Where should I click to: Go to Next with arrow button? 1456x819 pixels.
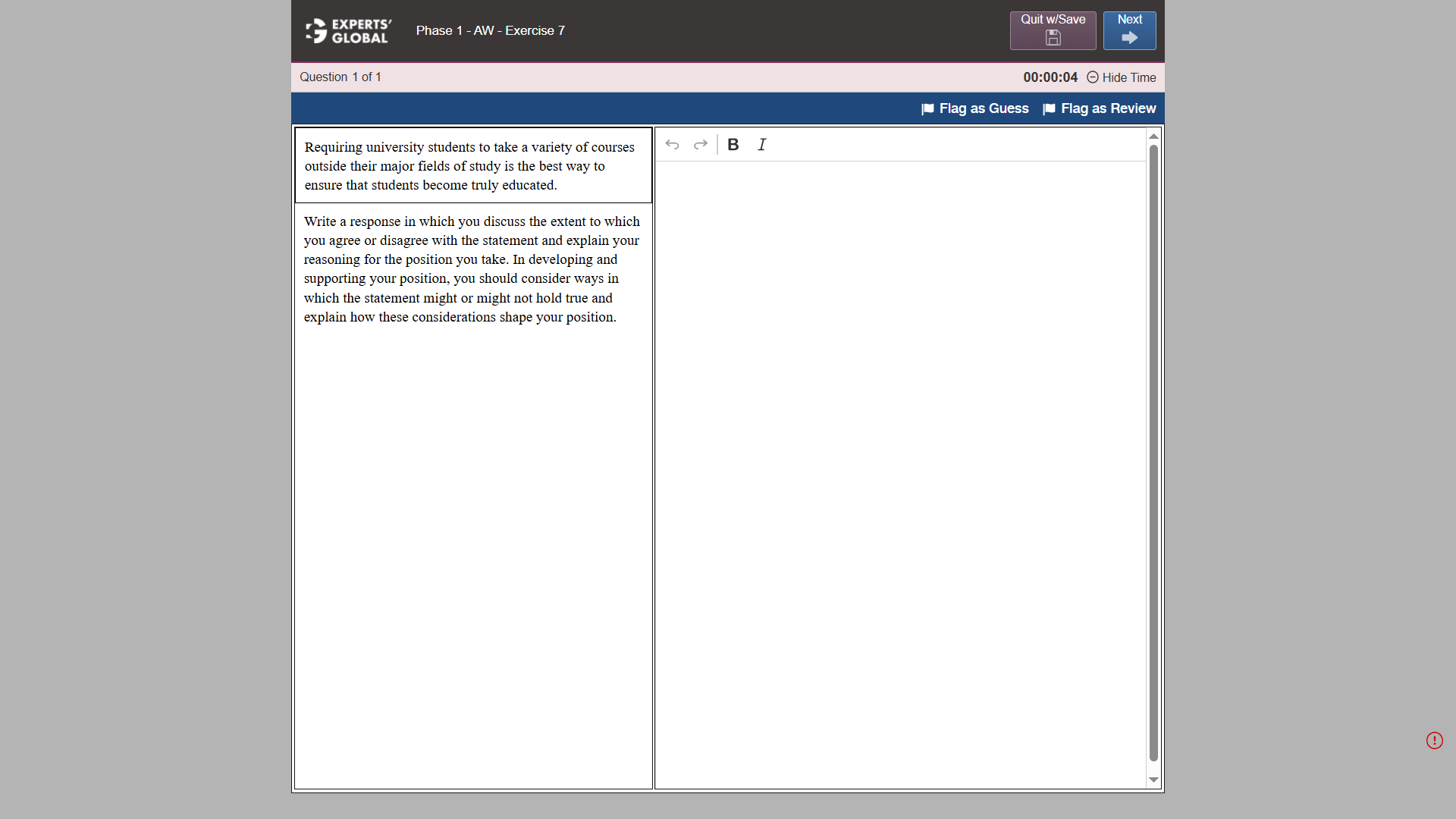[x=1129, y=30]
